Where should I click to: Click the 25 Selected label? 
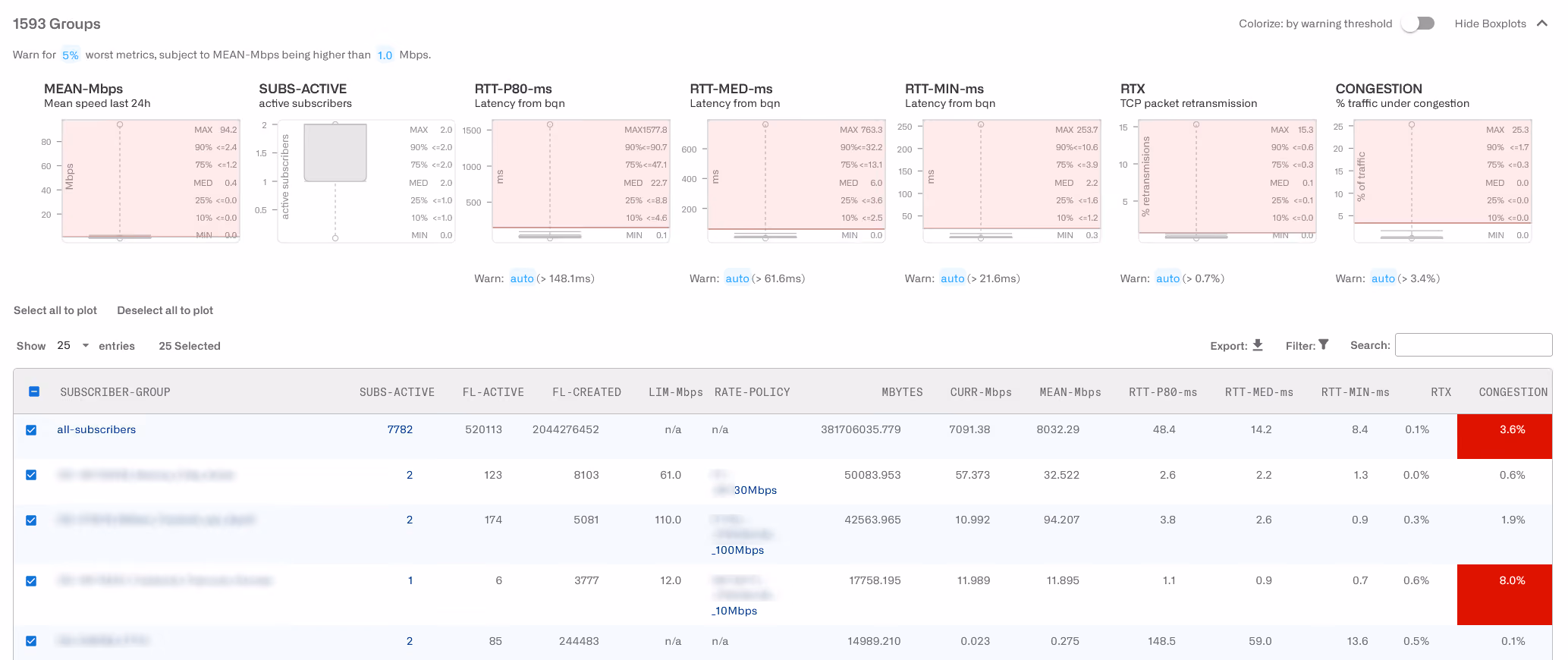[x=190, y=346]
